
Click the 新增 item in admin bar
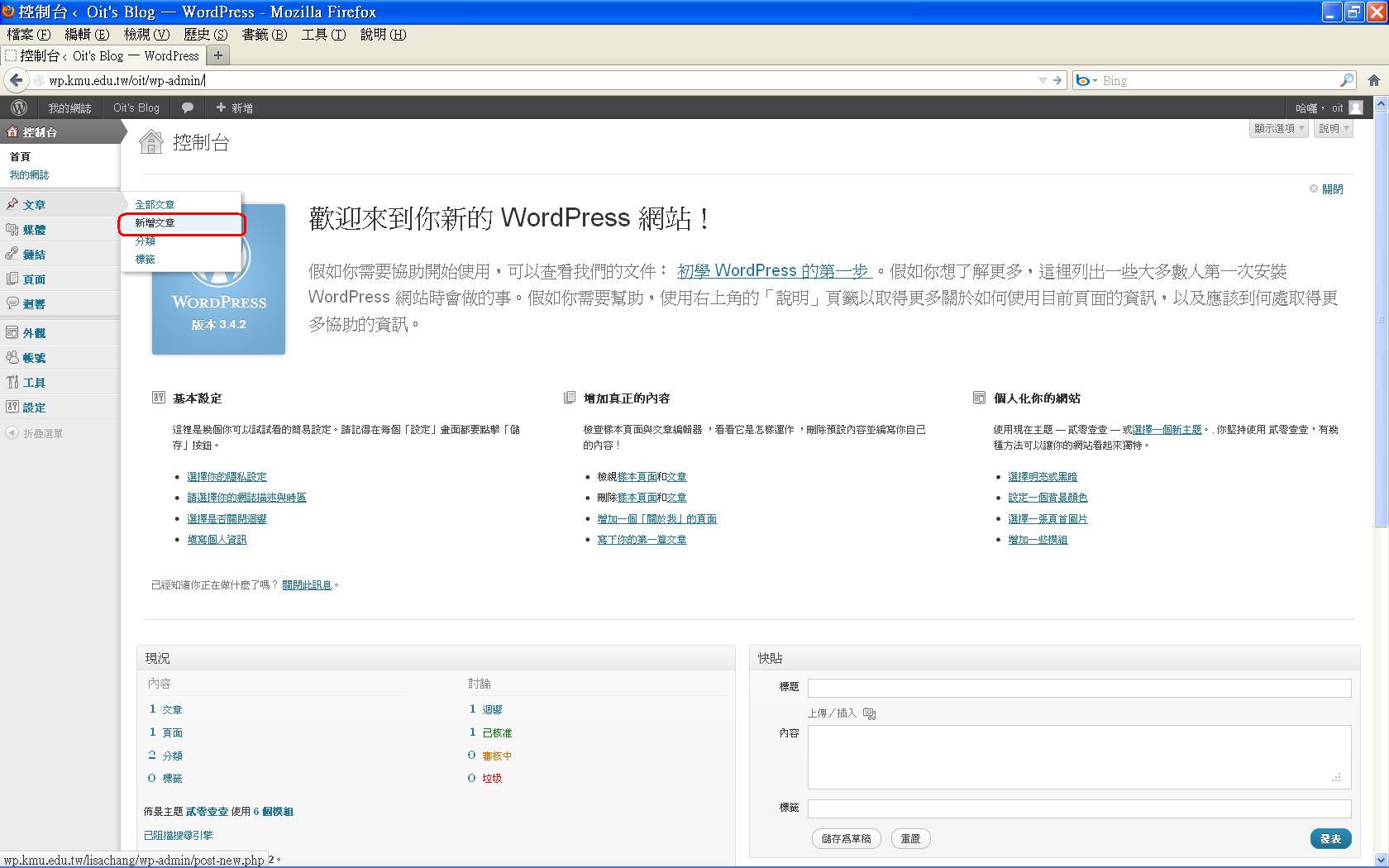pos(235,108)
